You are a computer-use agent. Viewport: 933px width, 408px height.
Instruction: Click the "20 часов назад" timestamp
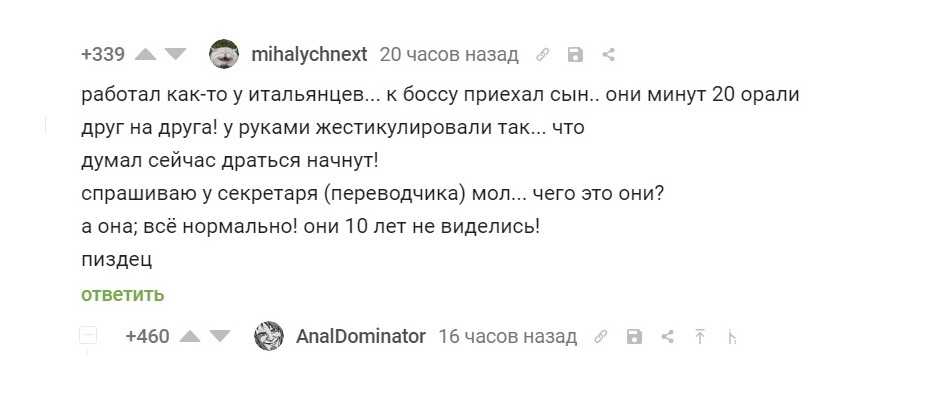449,54
